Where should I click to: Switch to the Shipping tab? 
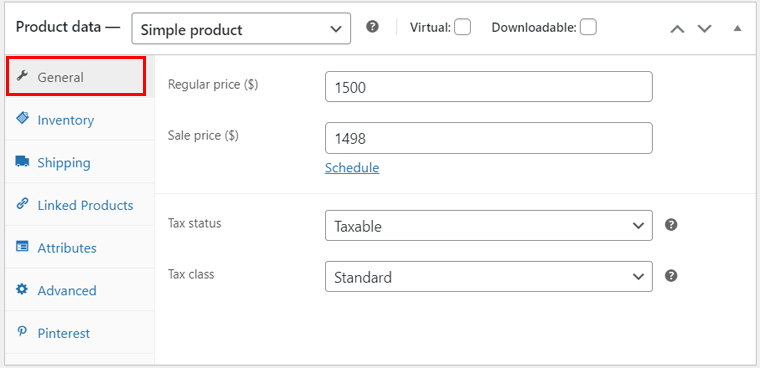[x=80, y=162]
